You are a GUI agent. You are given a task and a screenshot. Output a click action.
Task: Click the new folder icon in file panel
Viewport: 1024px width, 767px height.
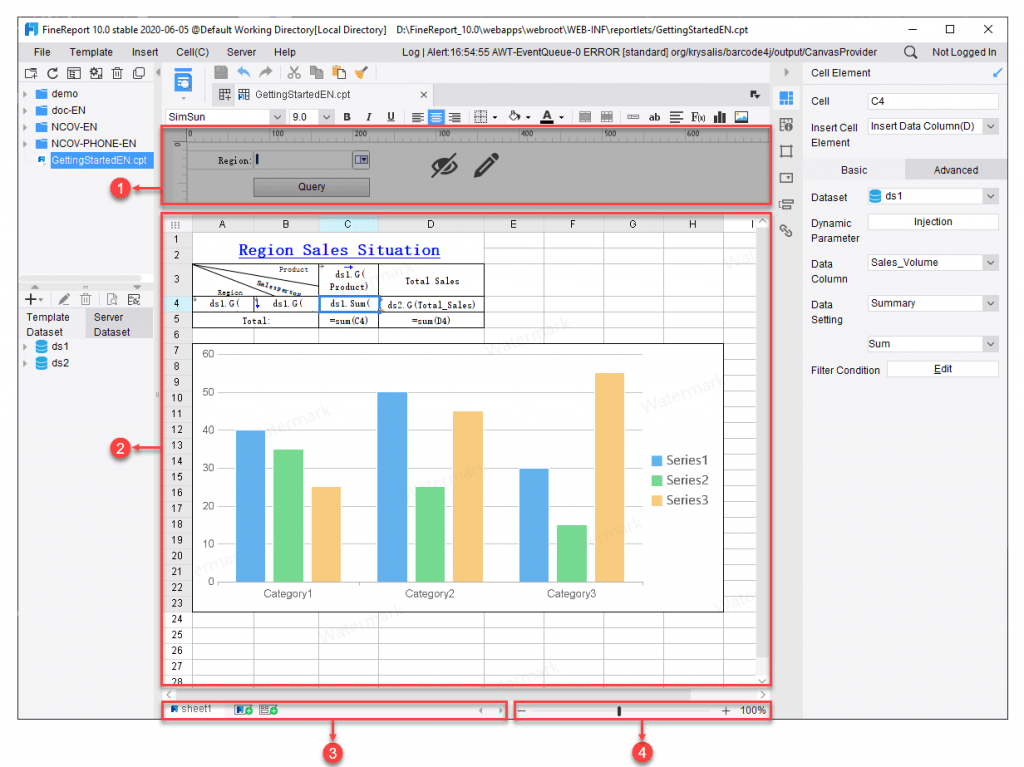[31, 73]
